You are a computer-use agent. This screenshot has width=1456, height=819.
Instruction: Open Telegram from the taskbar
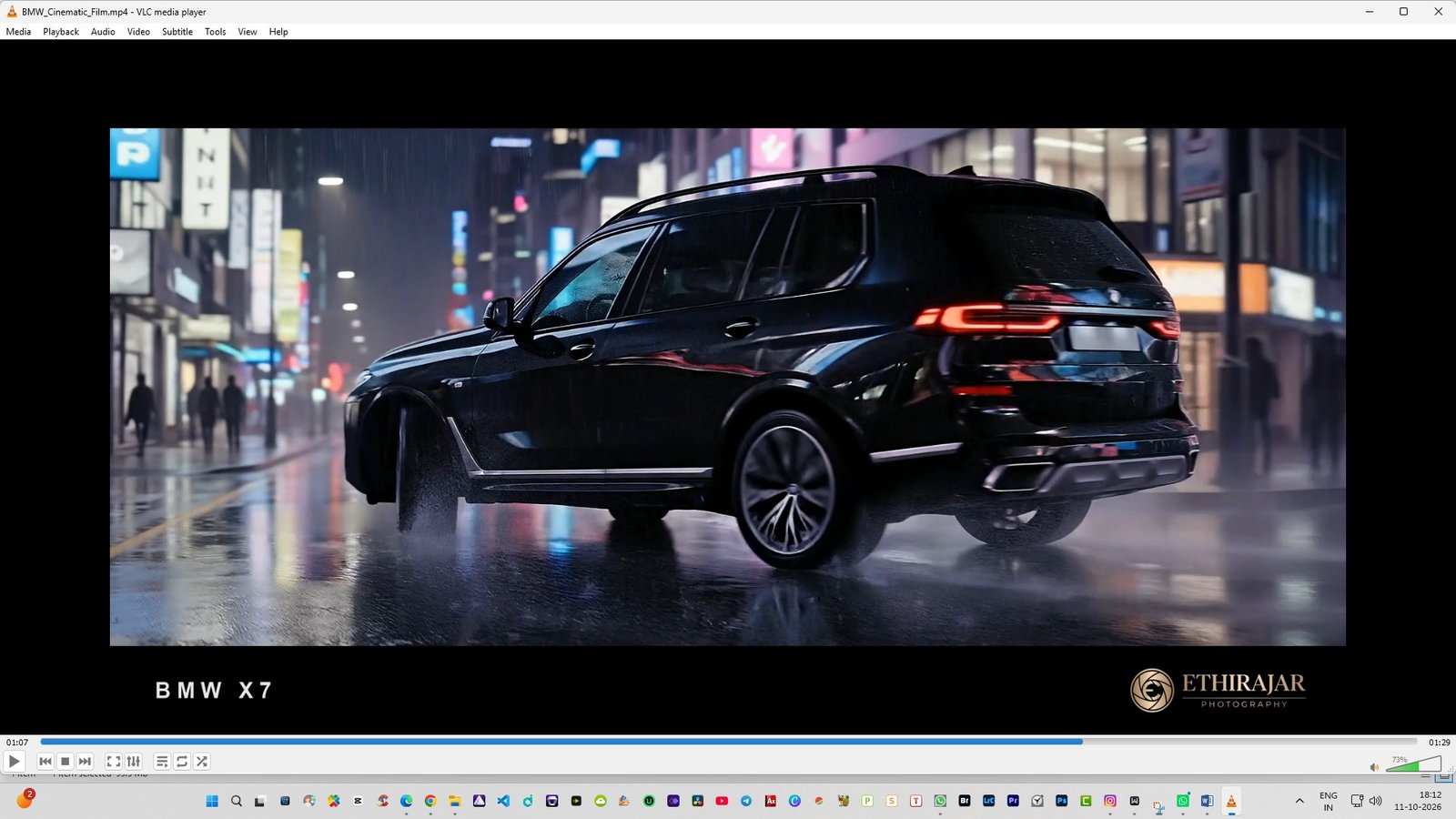[x=746, y=801]
